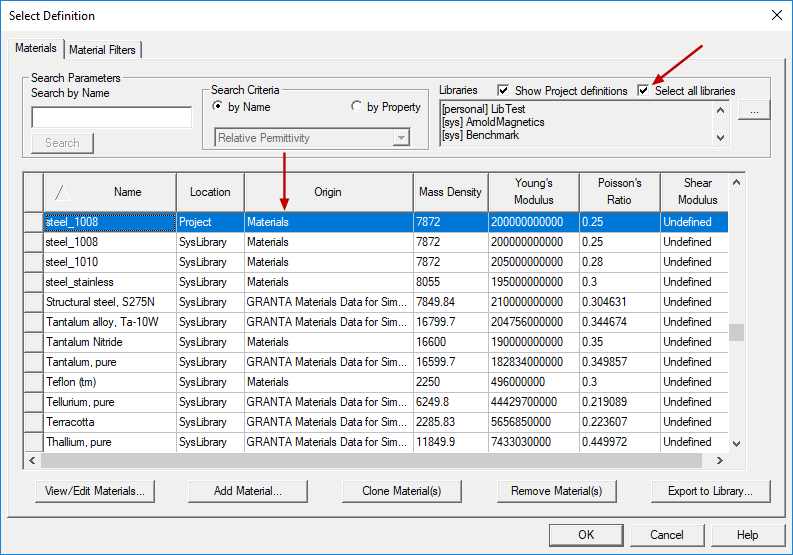793x555 pixels.
Task: Focus the Search by Name text field
Action: tap(111, 118)
